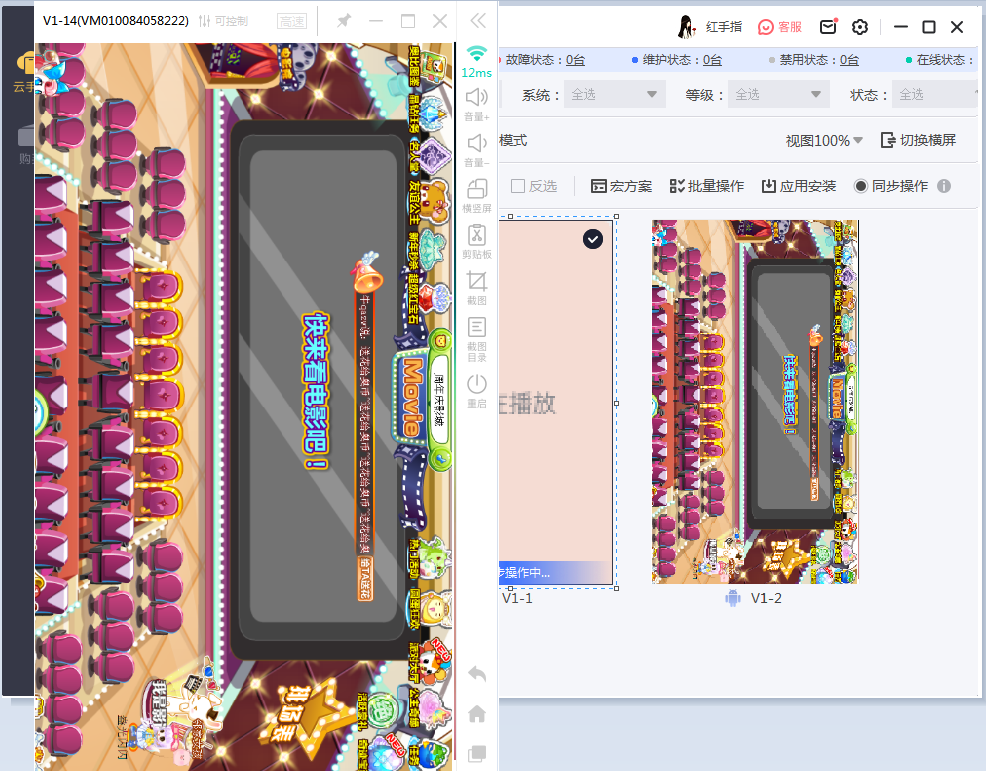Show info for 同步操作

(944, 186)
